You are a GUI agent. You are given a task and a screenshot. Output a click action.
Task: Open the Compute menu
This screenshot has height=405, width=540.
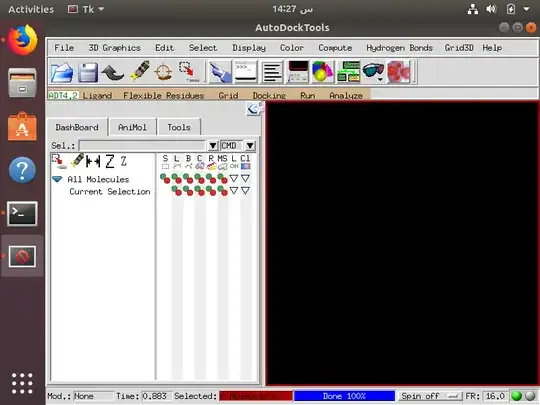[x=335, y=48]
